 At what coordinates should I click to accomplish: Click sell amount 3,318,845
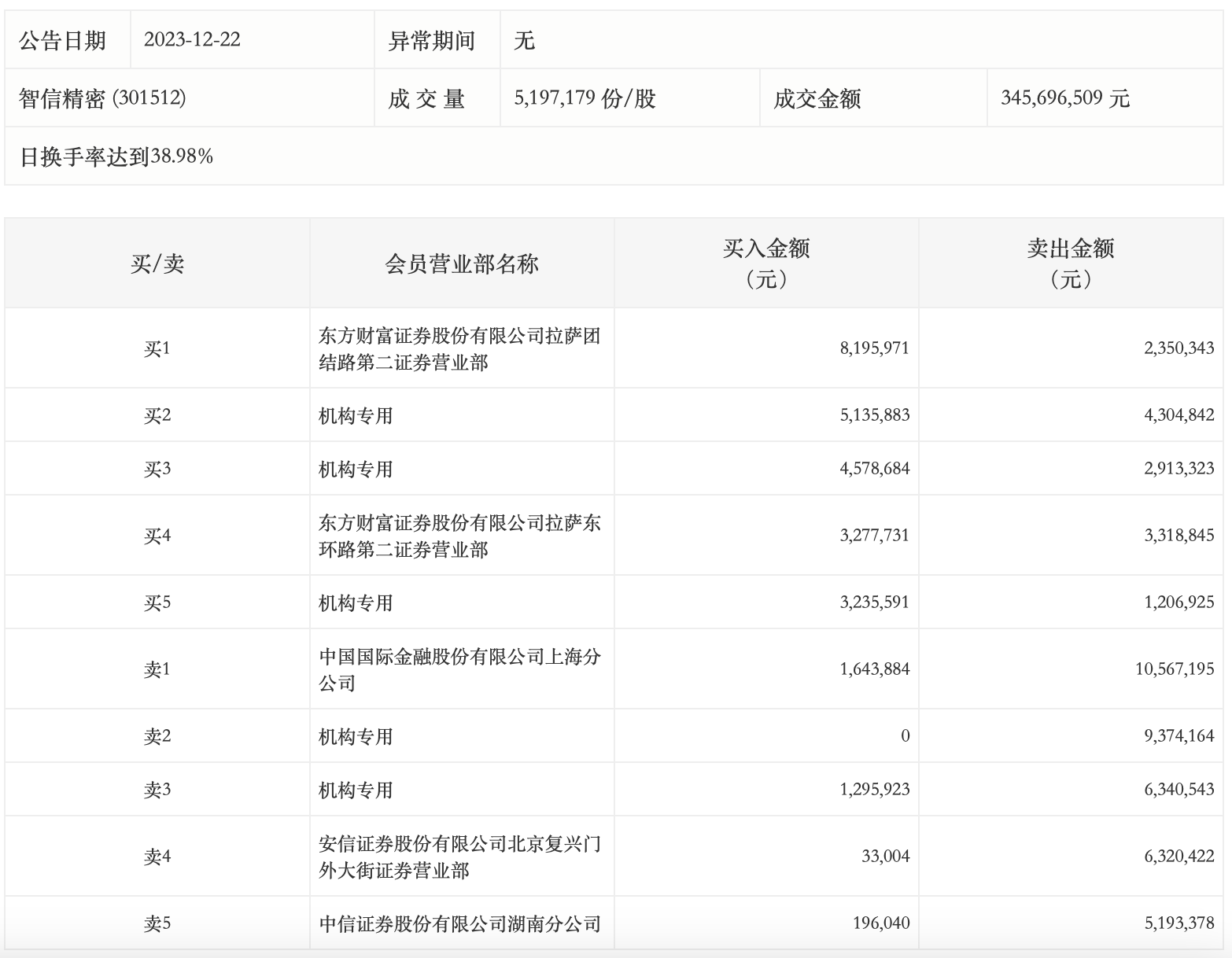coord(1179,536)
